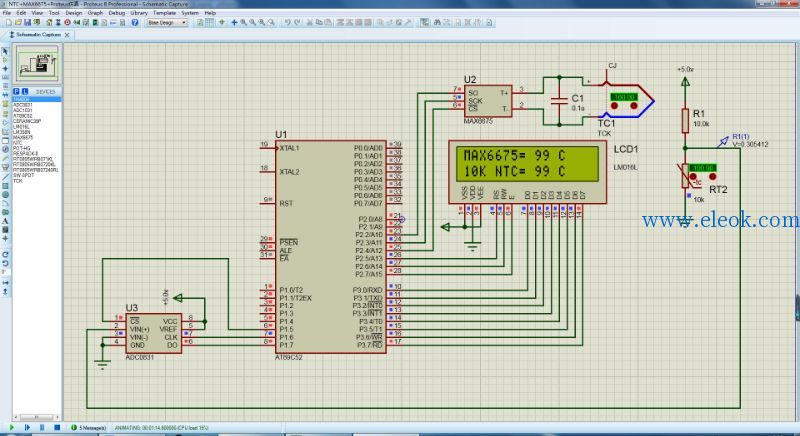Open the Base Design sheet dropdown

point(167,22)
